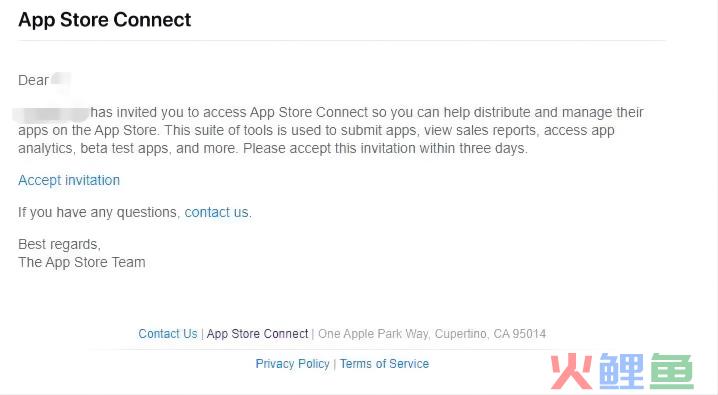
Task: Click the divider line under the header
Action: (x=342, y=41)
